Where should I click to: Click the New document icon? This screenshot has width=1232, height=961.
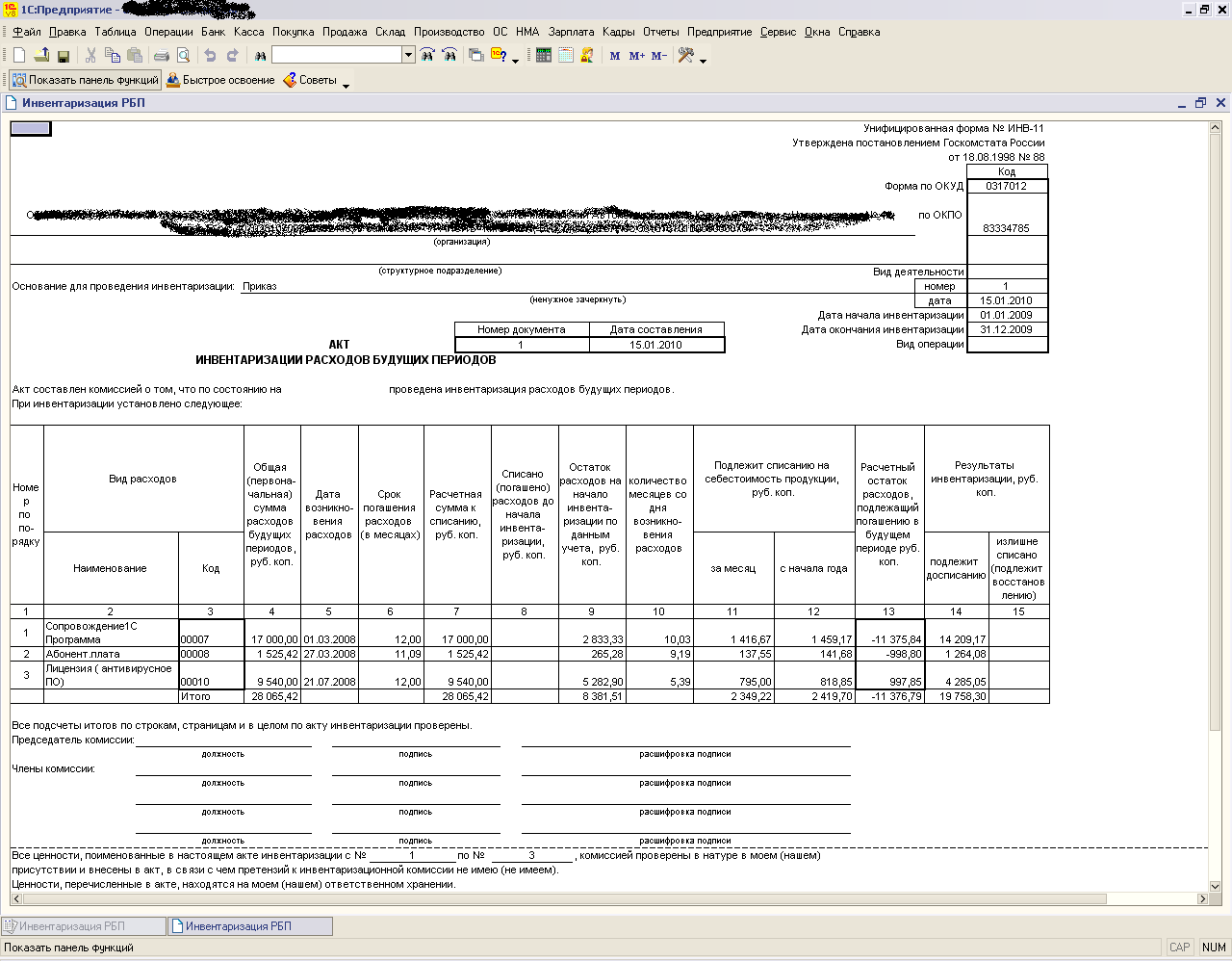18,56
